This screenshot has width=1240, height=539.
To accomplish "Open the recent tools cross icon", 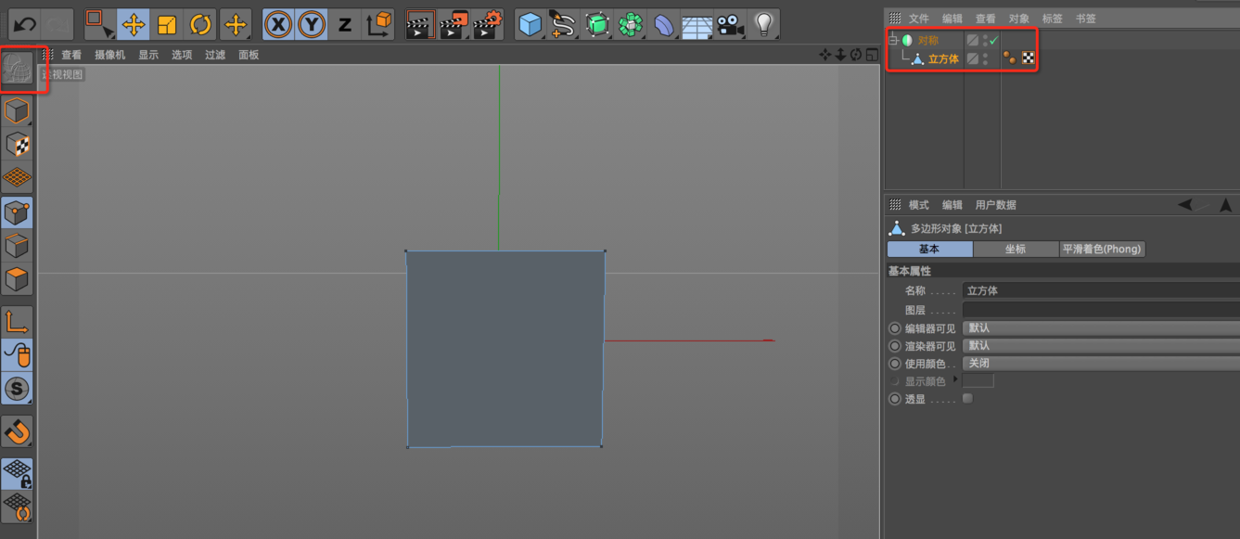I will (x=235, y=24).
